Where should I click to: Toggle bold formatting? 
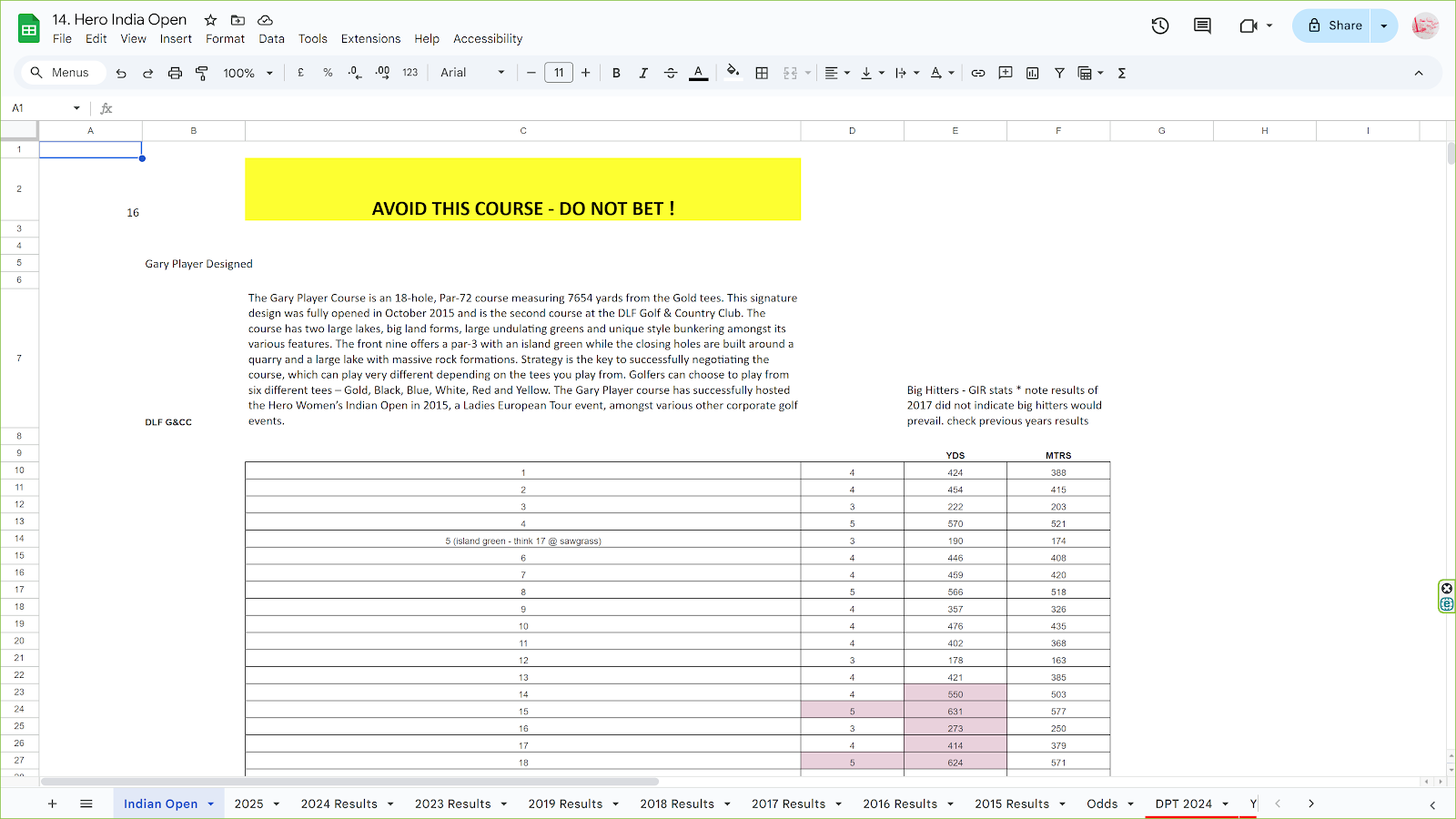[616, 73]
